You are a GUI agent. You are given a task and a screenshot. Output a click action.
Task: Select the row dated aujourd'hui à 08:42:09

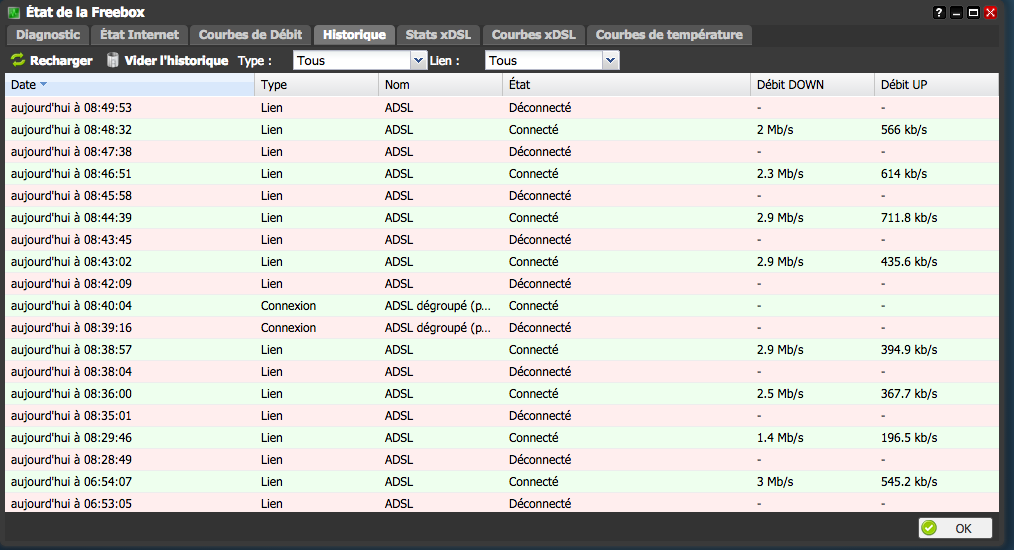point(502,283)
